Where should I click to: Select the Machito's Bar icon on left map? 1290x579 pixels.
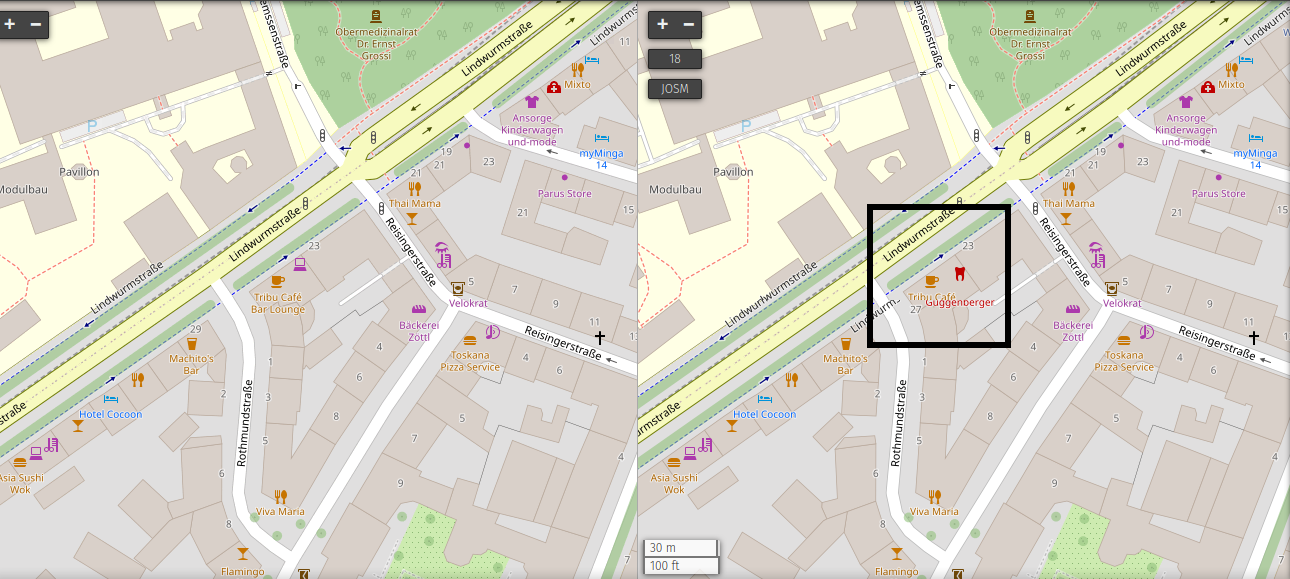(192, 343)
